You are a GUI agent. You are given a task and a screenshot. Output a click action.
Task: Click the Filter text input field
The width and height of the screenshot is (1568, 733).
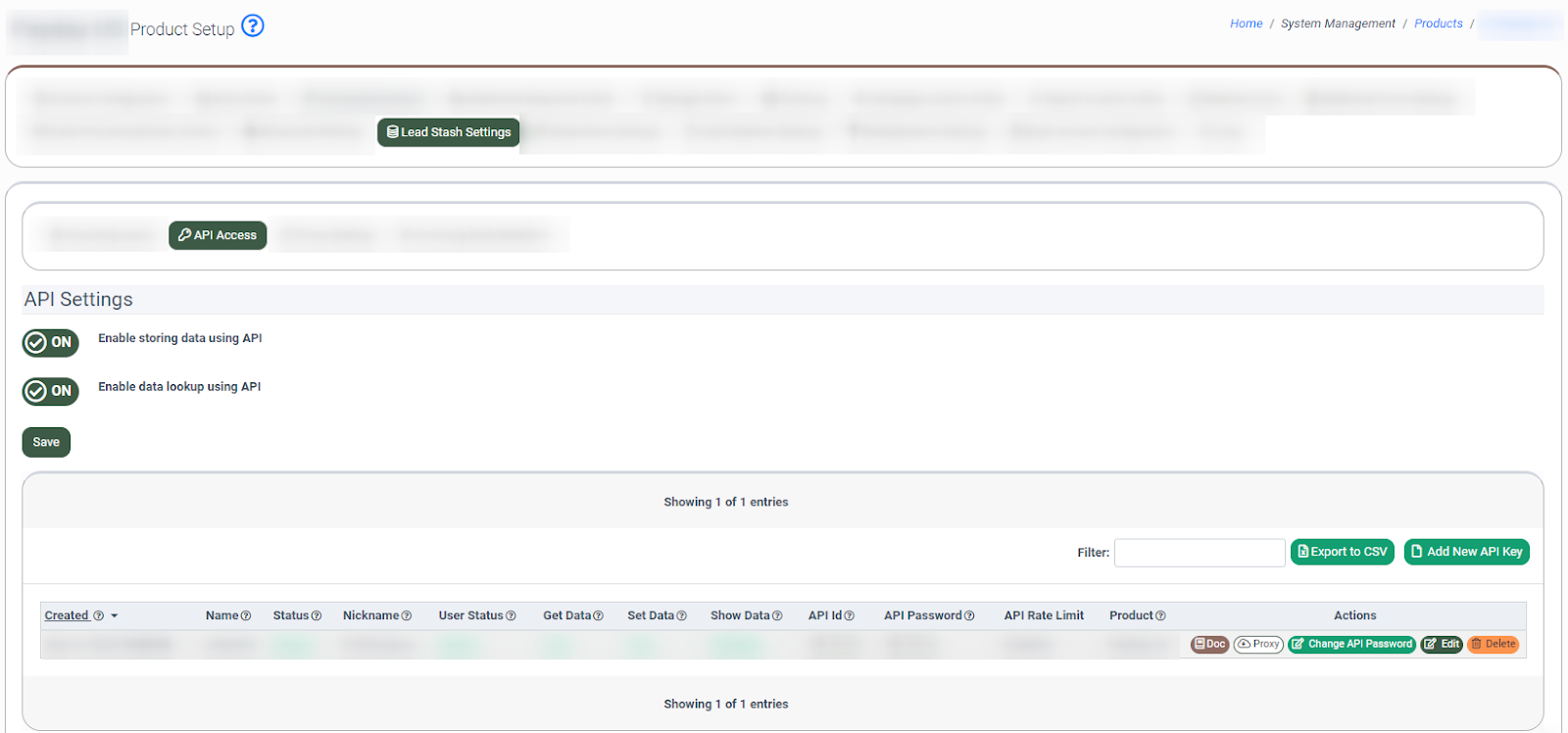coord(1199,553)
